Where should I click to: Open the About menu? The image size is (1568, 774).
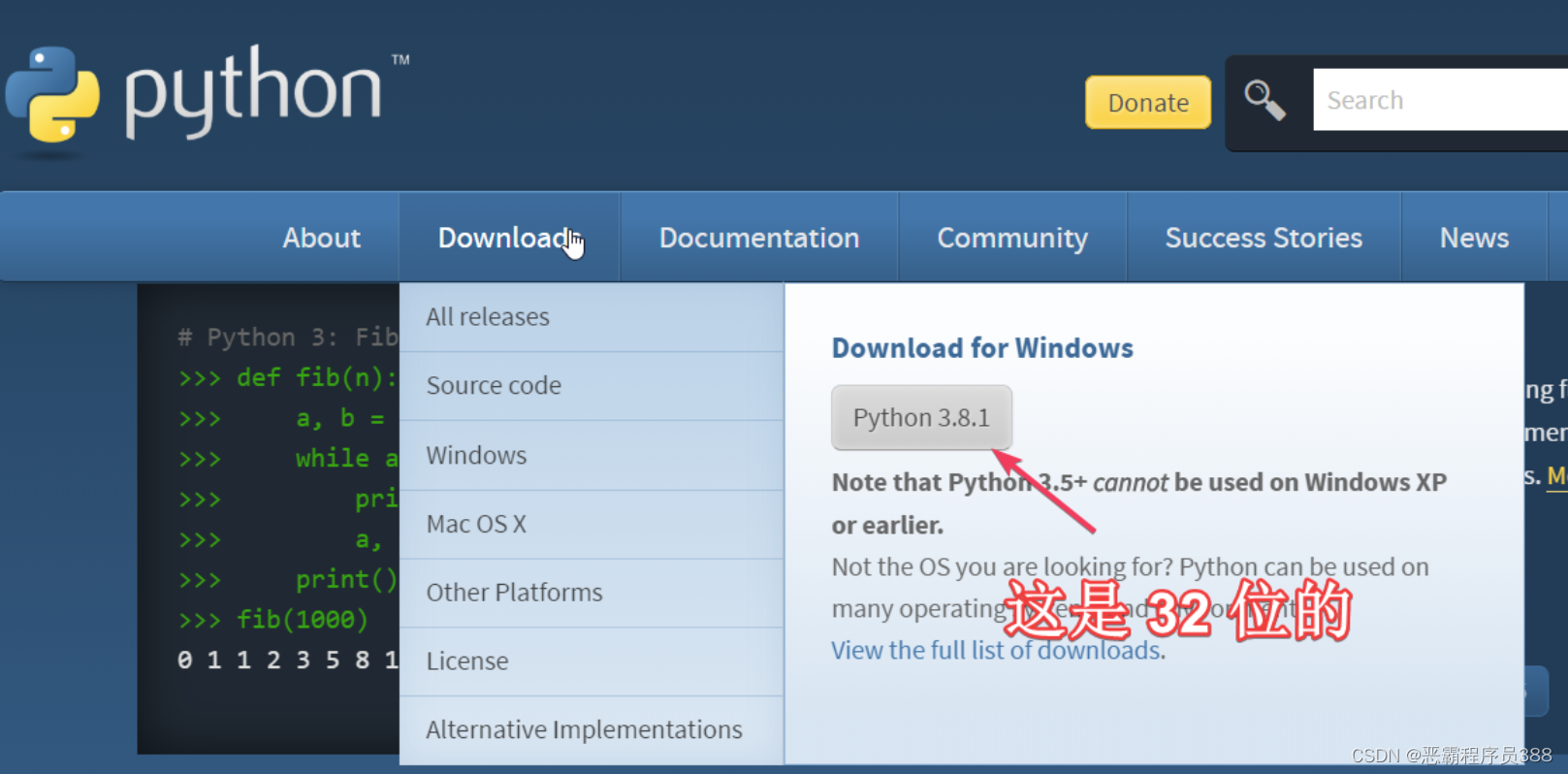coord(321,238)
